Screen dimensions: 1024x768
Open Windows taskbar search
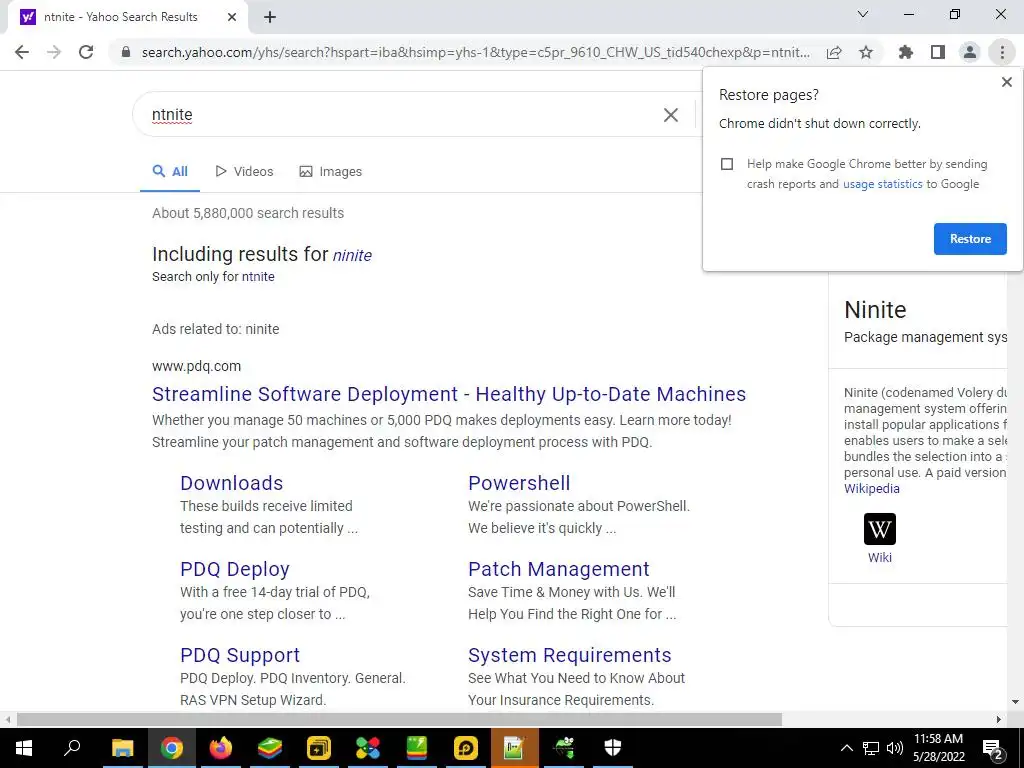(x=72, y=748)
